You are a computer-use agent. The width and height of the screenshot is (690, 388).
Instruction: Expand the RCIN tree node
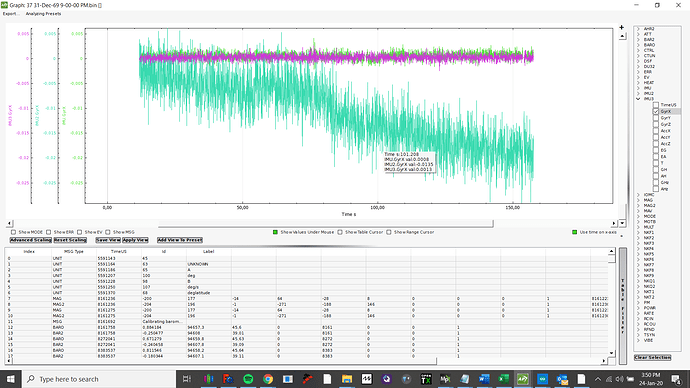pyautogui.click(x=638, y=318)
